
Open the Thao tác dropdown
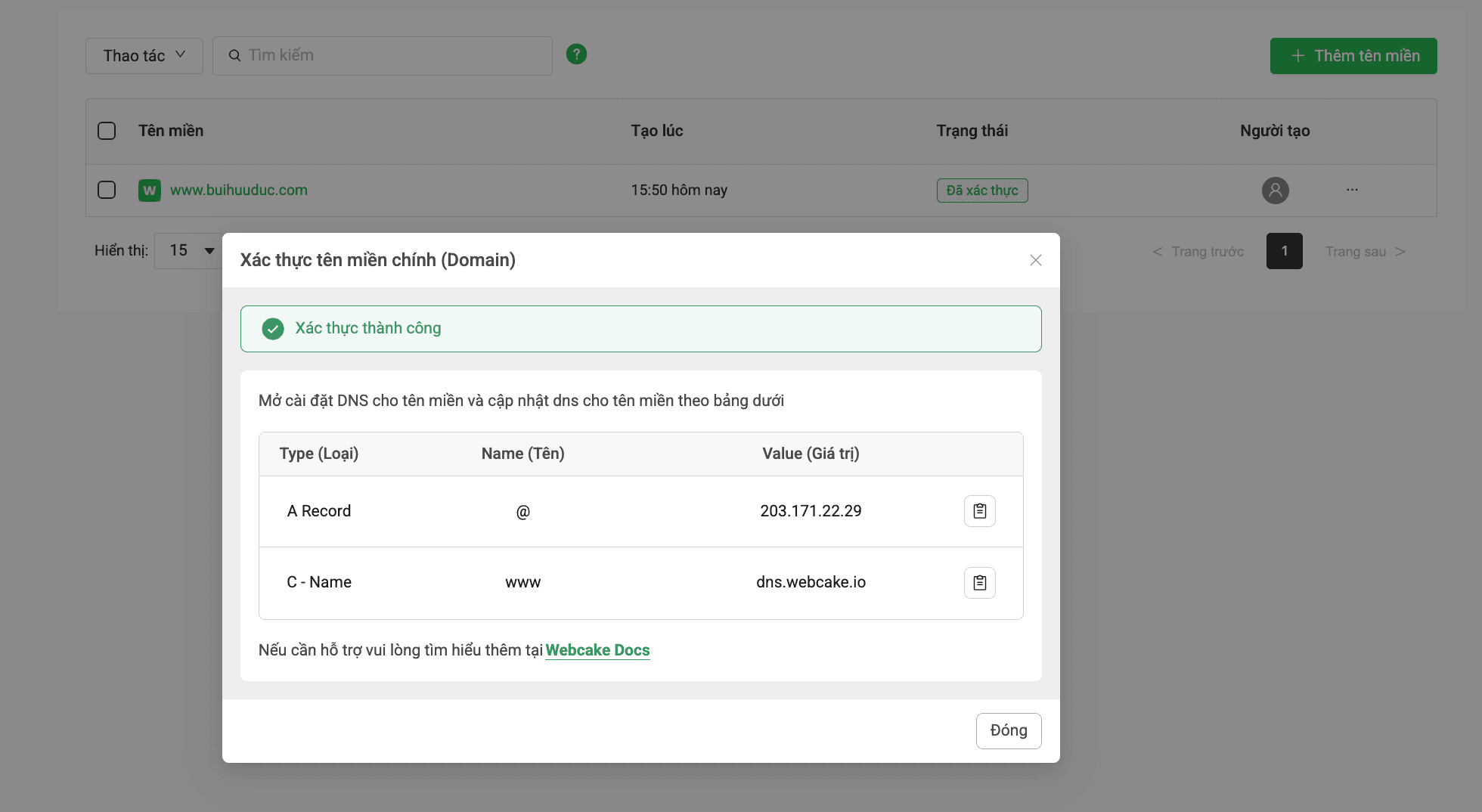coord(144,55)
